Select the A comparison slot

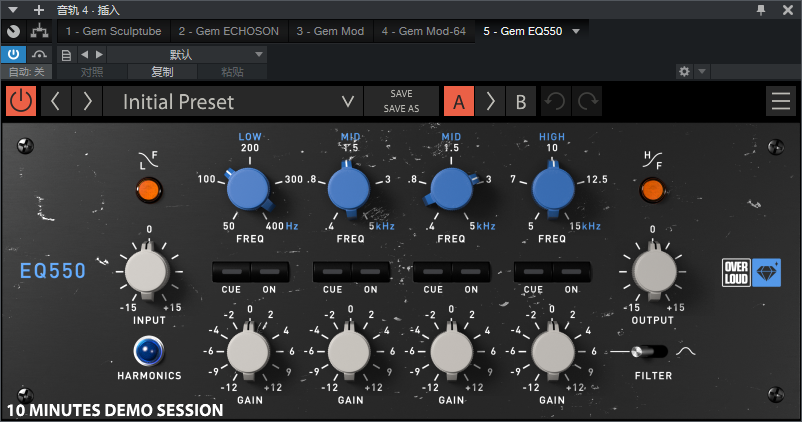(459, 101)
